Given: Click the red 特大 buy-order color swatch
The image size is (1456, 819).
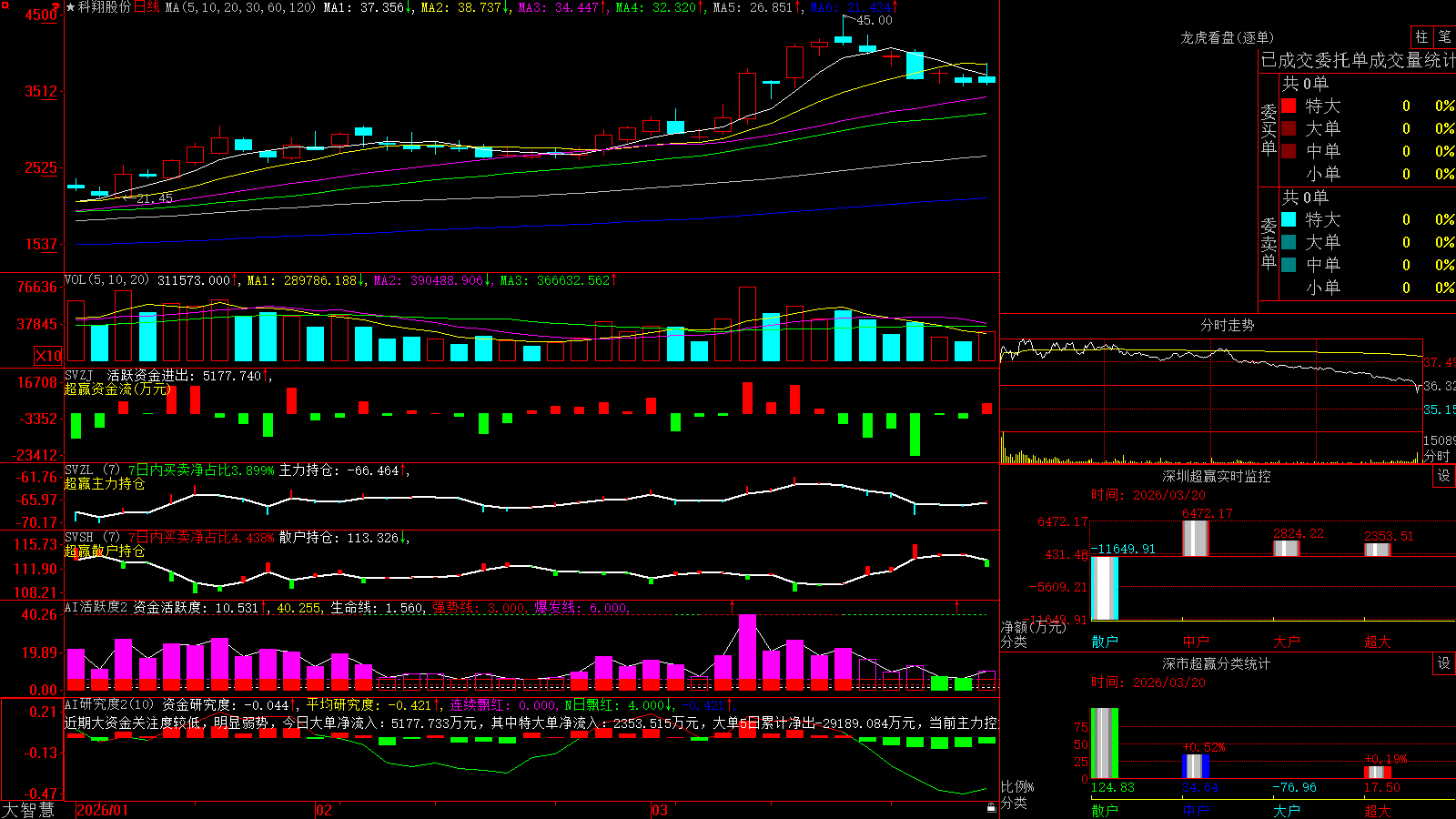Looking at the screenshot, I should click(1289, 106).
